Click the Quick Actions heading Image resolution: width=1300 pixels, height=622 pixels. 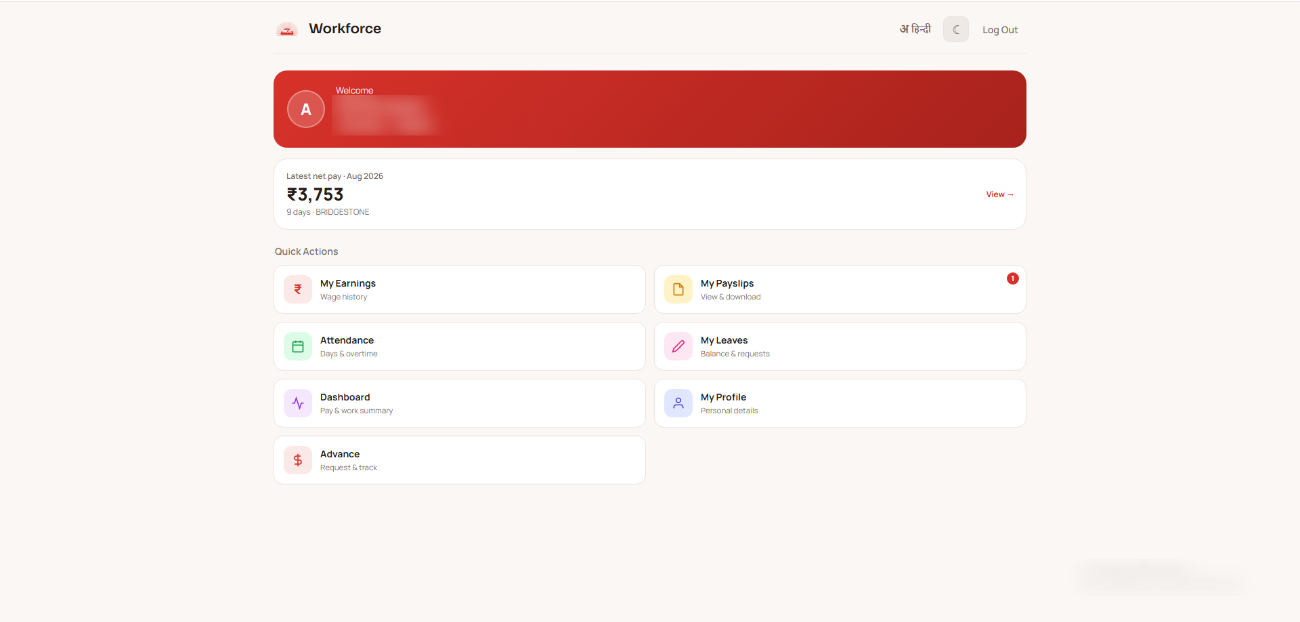[x=306, y=251]
